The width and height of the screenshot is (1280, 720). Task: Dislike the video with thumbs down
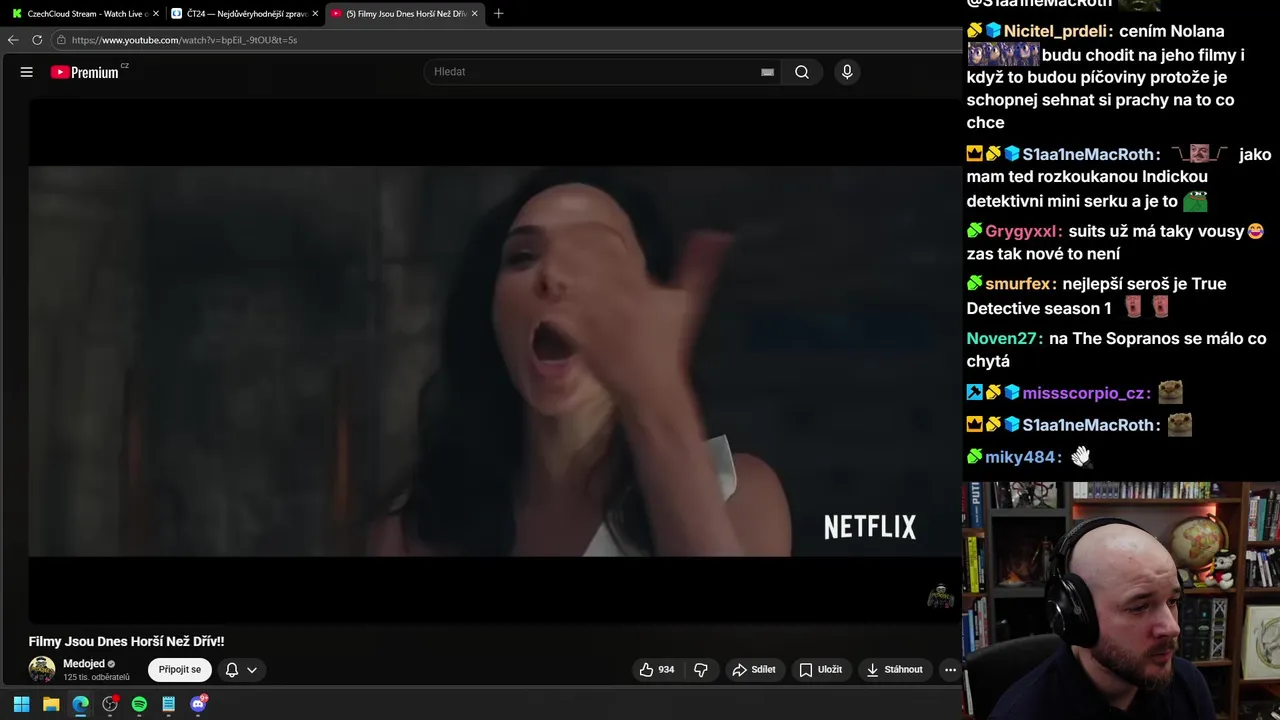pos(701,670)
